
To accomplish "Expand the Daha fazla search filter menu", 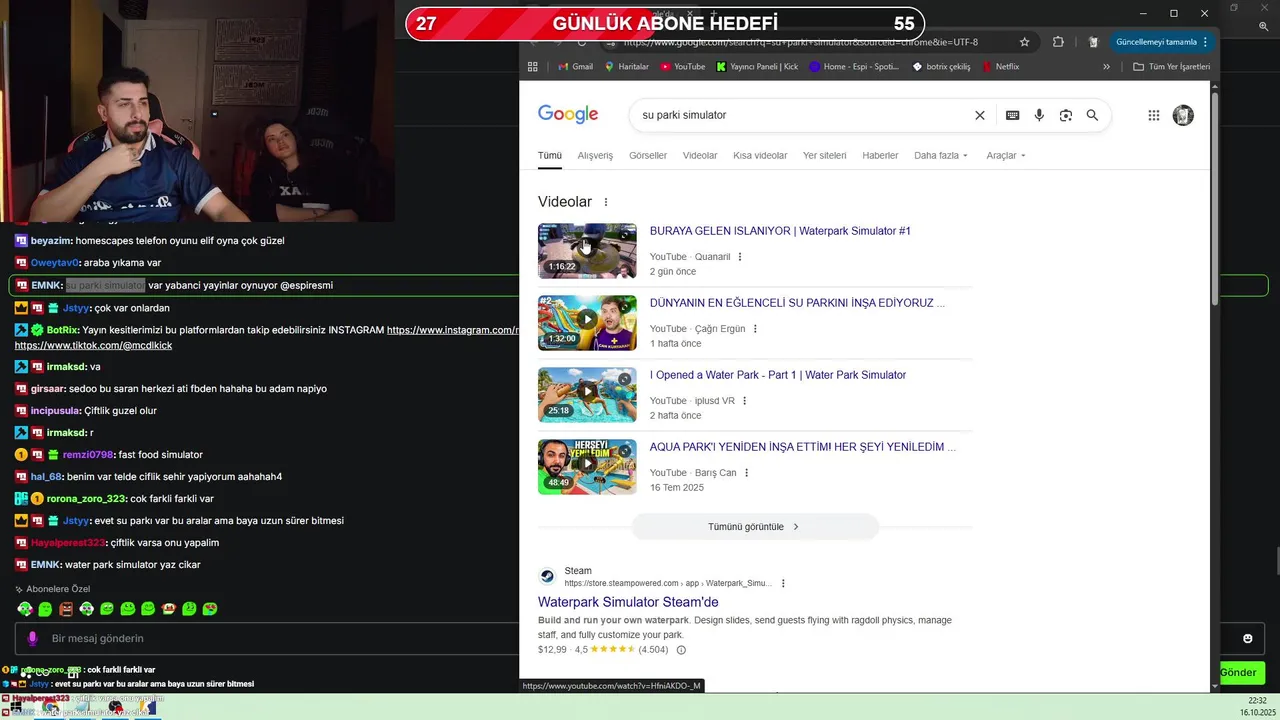I will click(x=941, y=156).
